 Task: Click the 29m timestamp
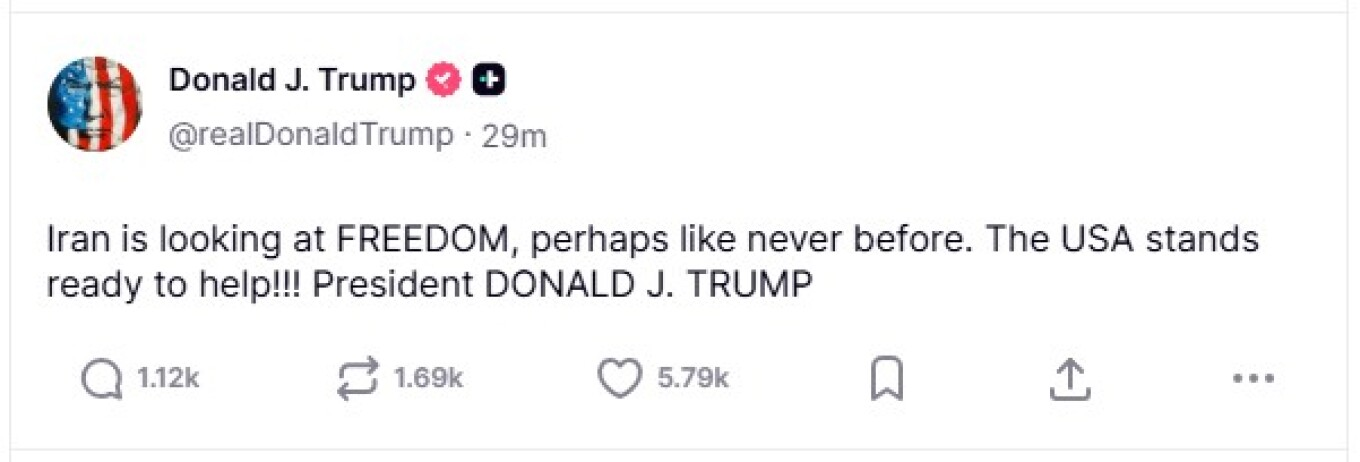[514, 136]
